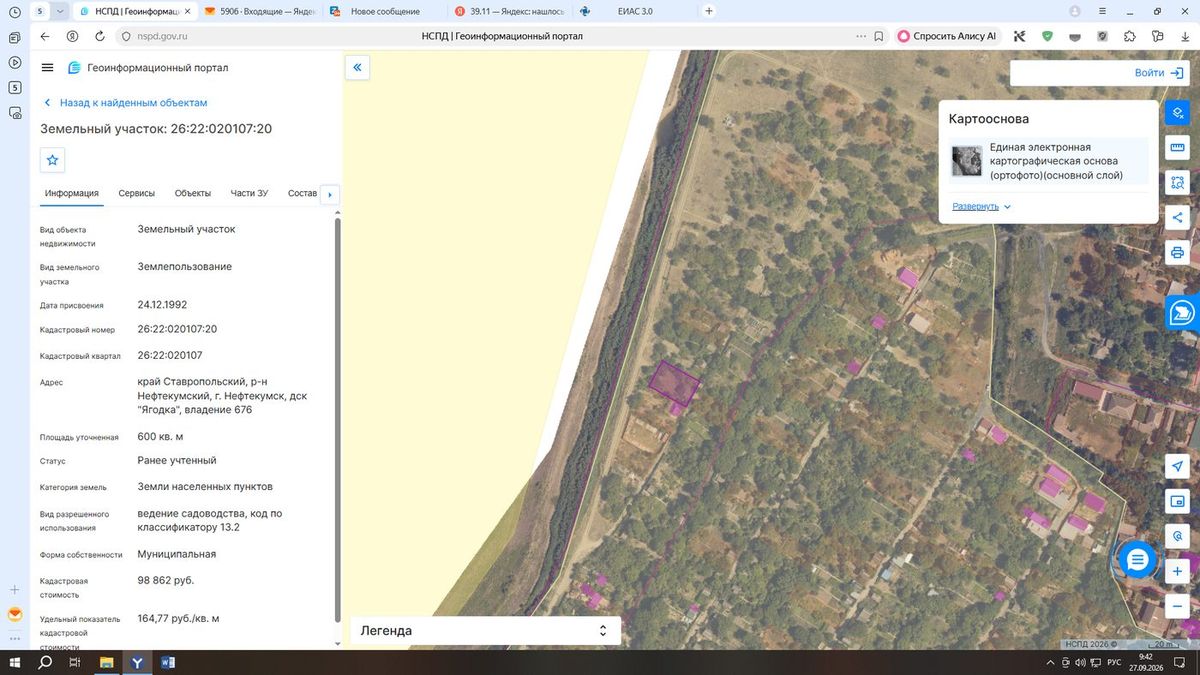Image resolution: width=1200 pixels, height=675 pixels.
Task: Switch to the ЕИАС 3.0 browser tab
Action: [x=635, y=11]
